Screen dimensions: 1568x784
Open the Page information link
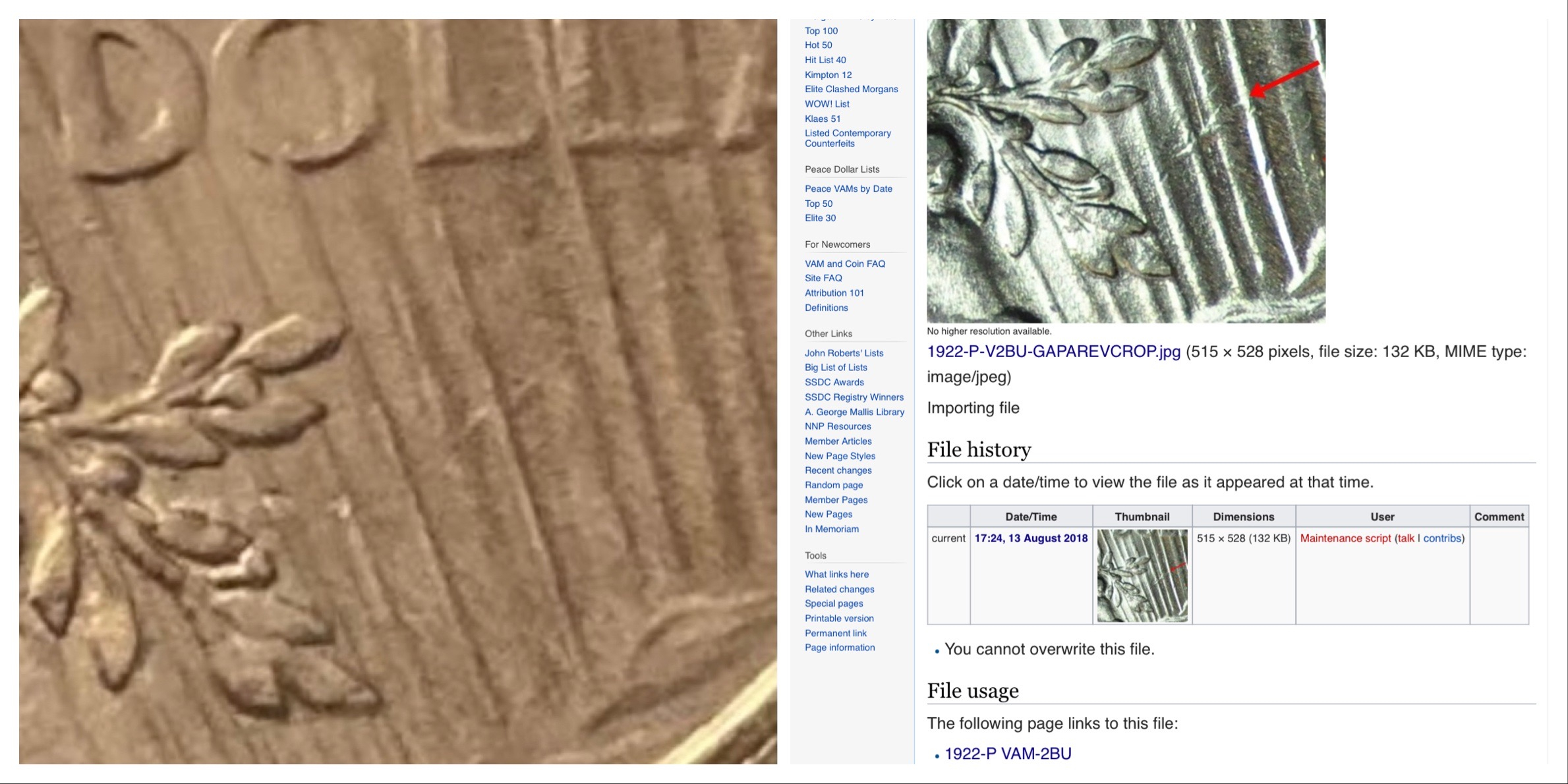click(840, 648)
